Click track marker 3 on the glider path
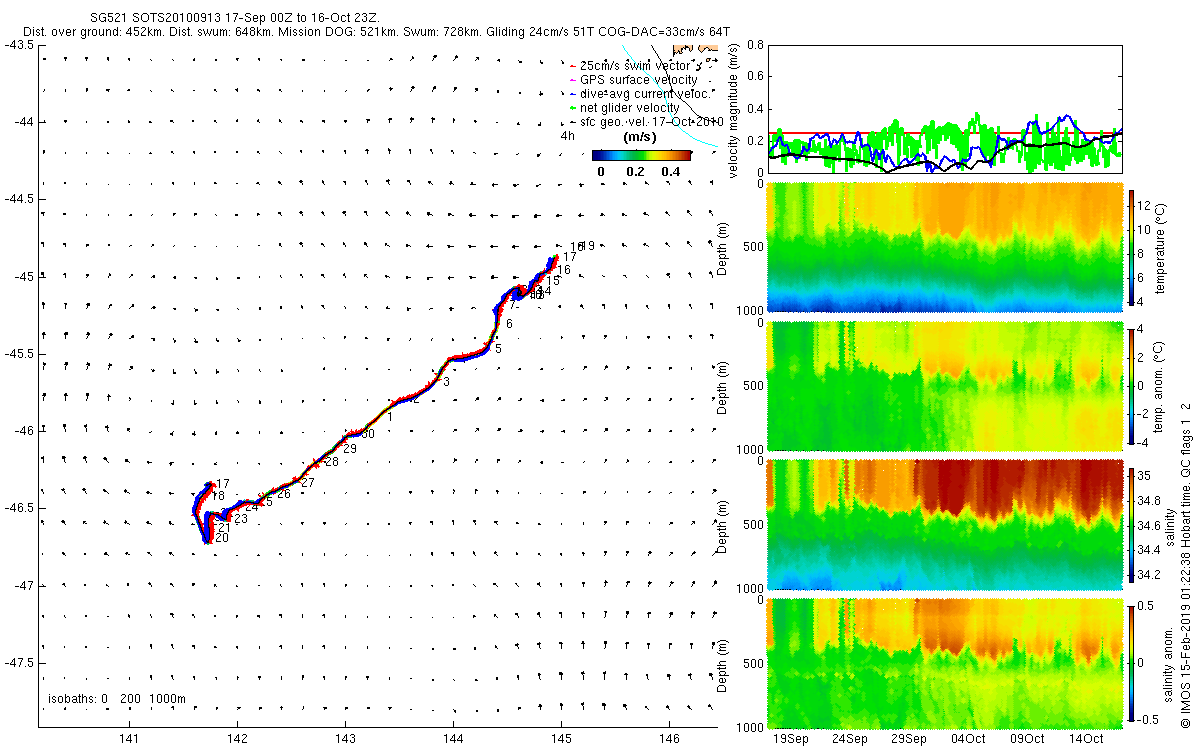1200x750 pixels. (447, 382)
